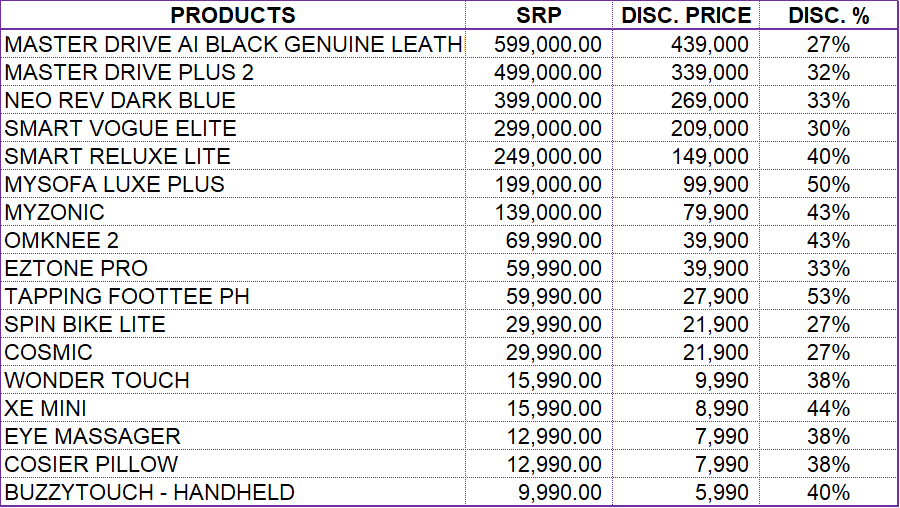Select discounted price 8,990
This screenshot has height=508, width=900.
pyautogui.click(x=686, y=409)
